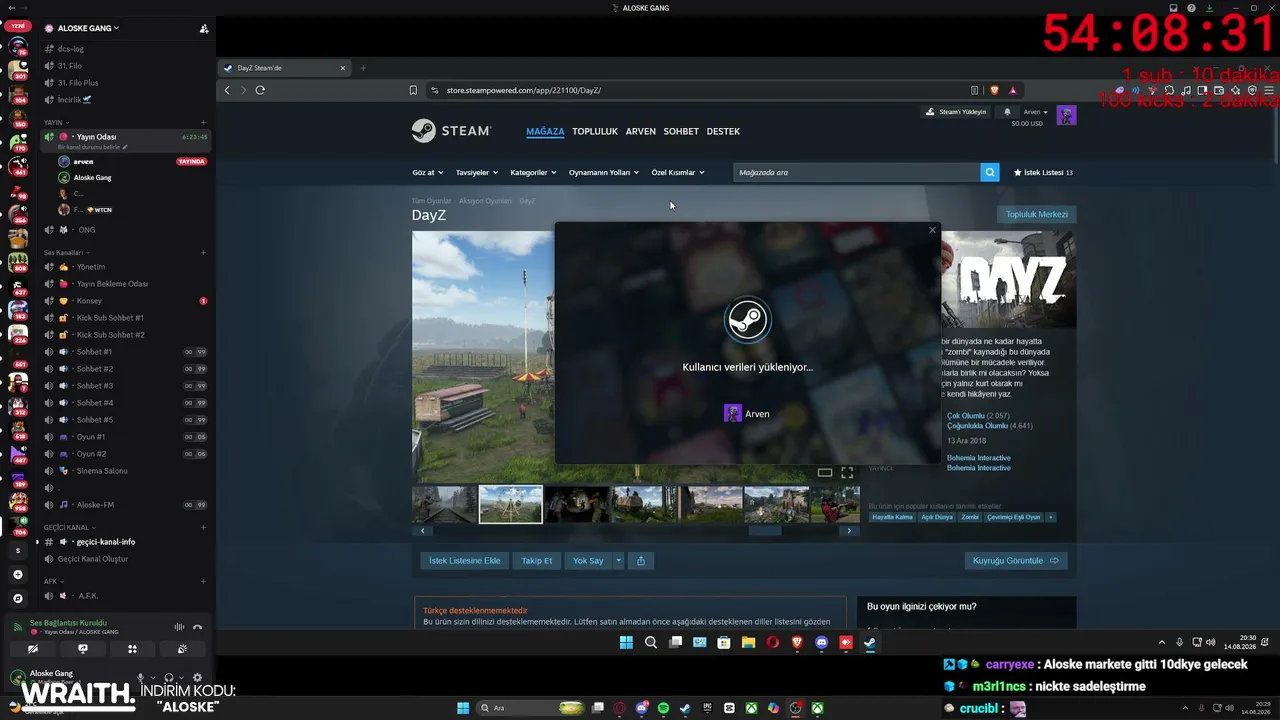Expand the Tavsiyeler dropdown menu
The width and height of the screenshot is (1280, 720).
477,172
